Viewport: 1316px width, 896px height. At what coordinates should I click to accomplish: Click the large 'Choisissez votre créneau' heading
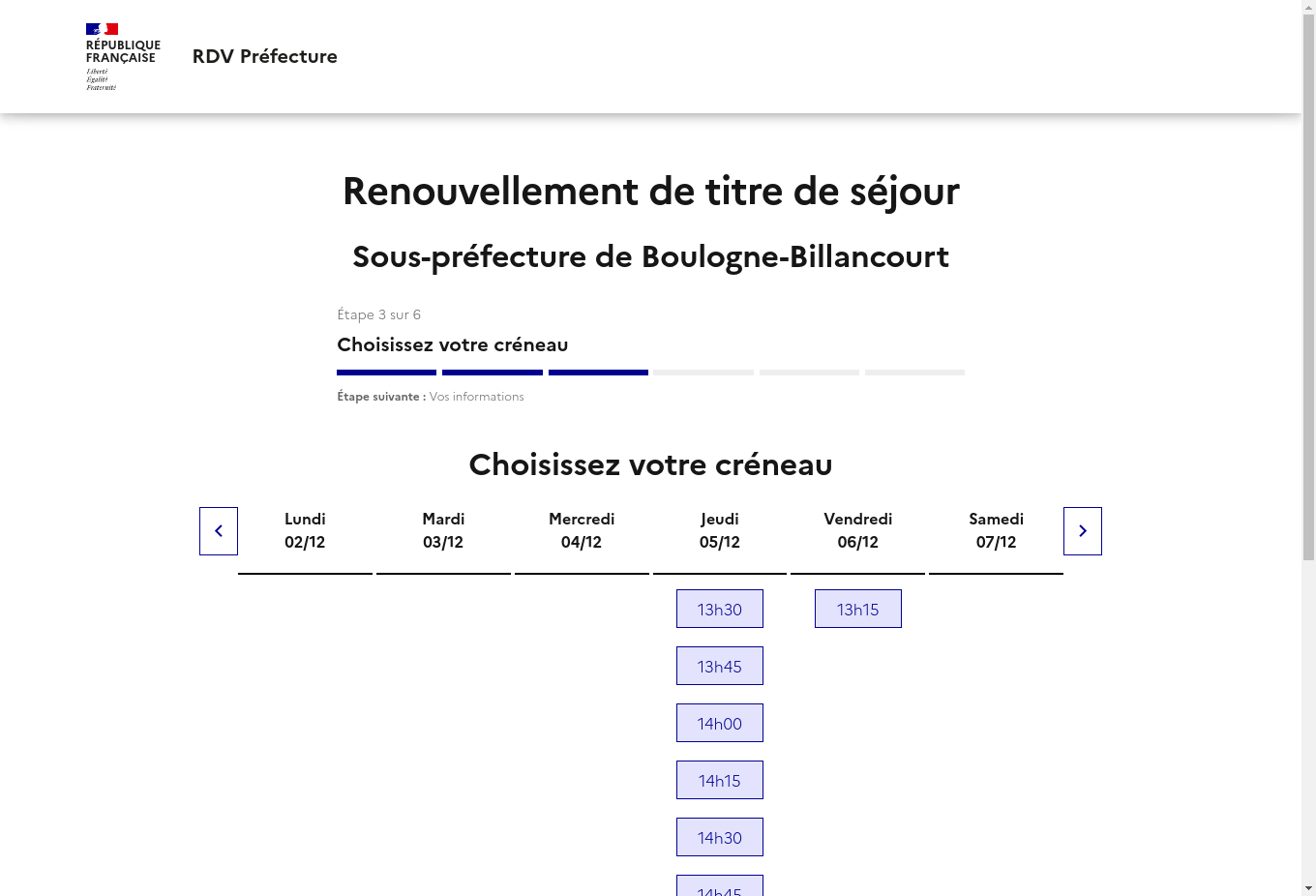coord(650,464)
